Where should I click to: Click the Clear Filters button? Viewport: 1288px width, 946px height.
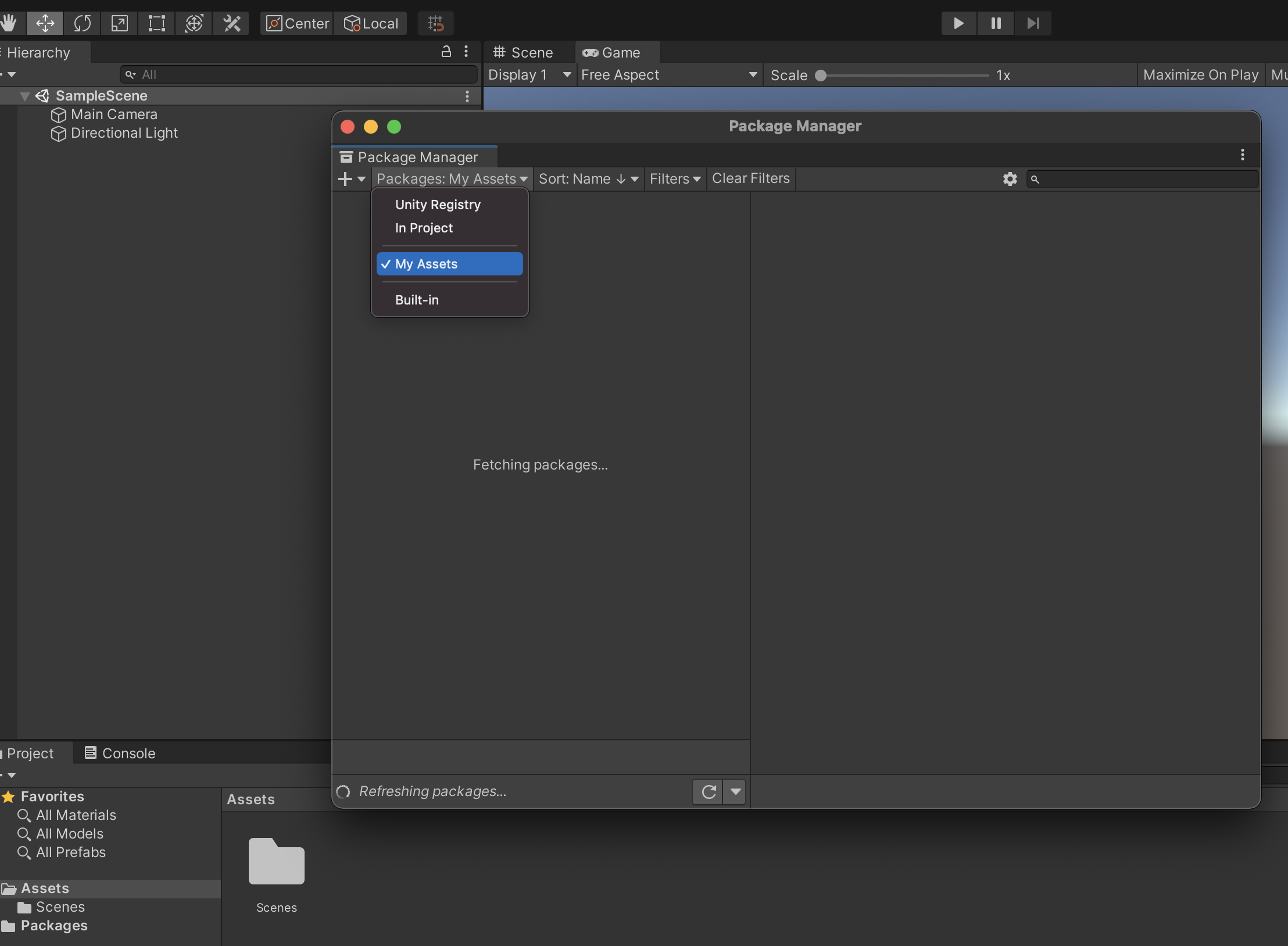tap(750, 178)
